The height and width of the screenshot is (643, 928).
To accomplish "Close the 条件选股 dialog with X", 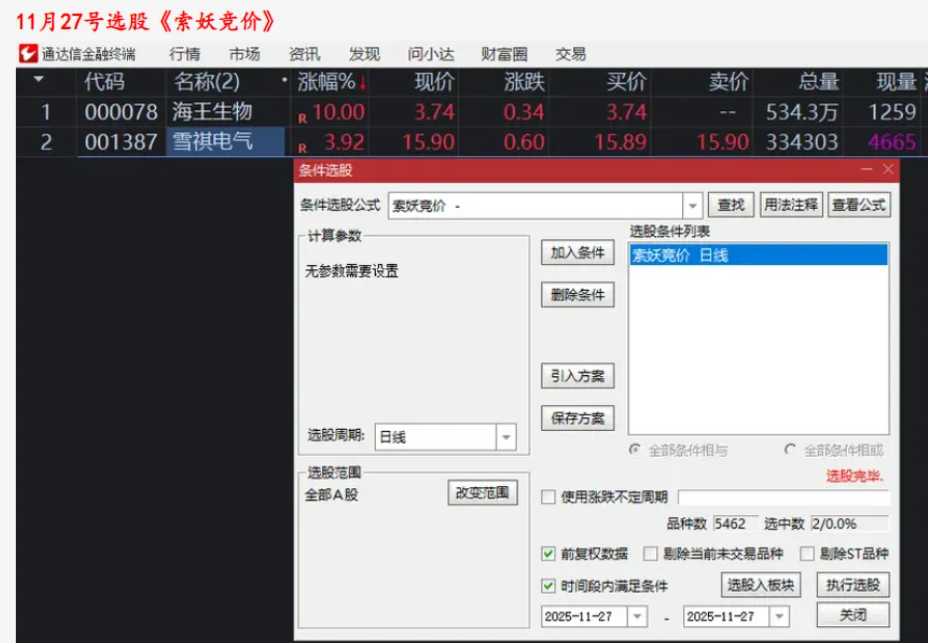I will [888, 170].
